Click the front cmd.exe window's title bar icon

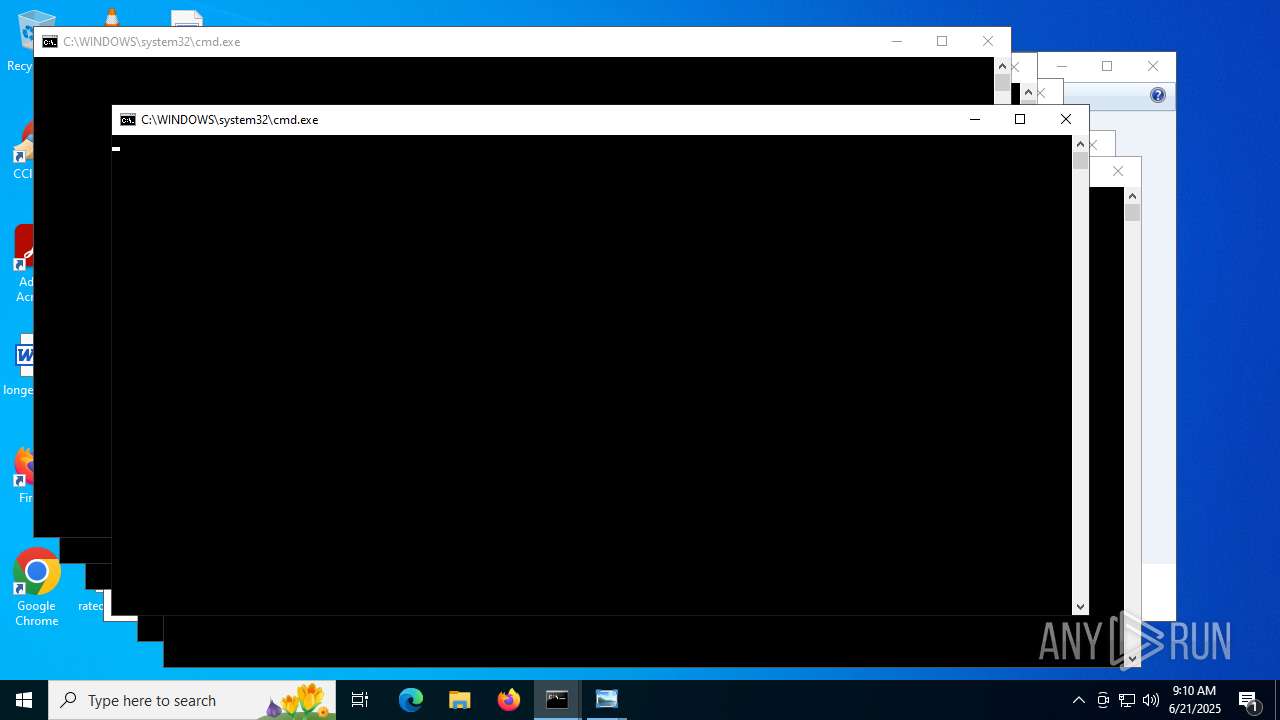point(128,120)
